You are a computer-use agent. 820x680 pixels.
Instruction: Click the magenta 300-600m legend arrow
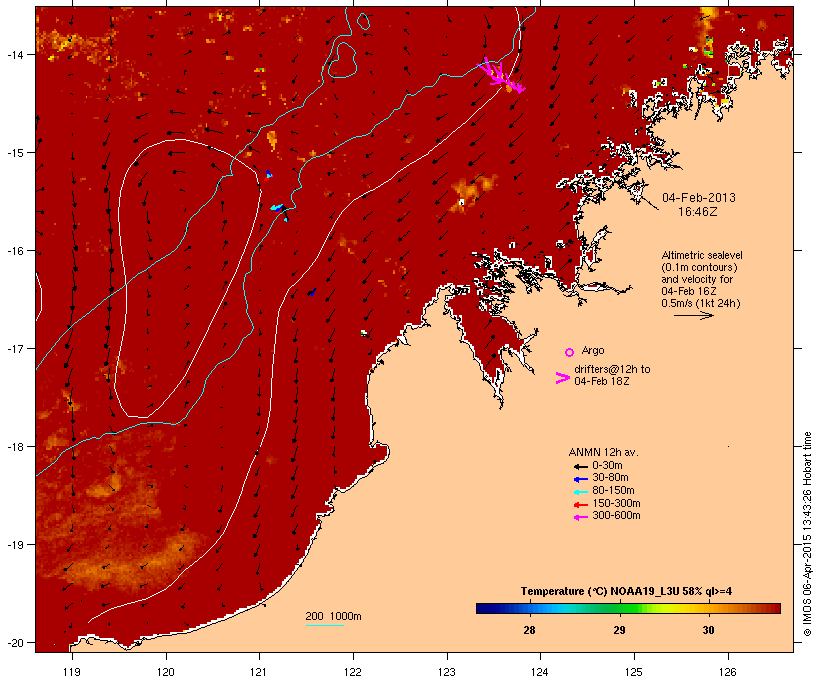click(x=581, y=517)
